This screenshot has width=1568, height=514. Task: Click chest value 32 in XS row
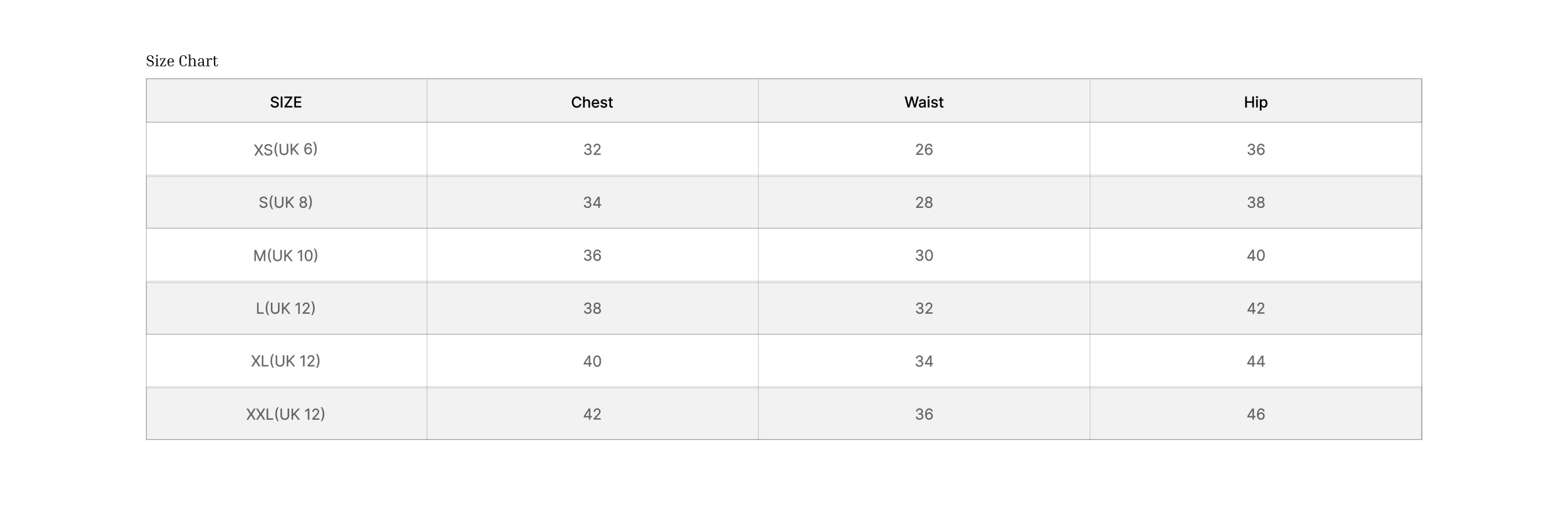click(592, 150)
